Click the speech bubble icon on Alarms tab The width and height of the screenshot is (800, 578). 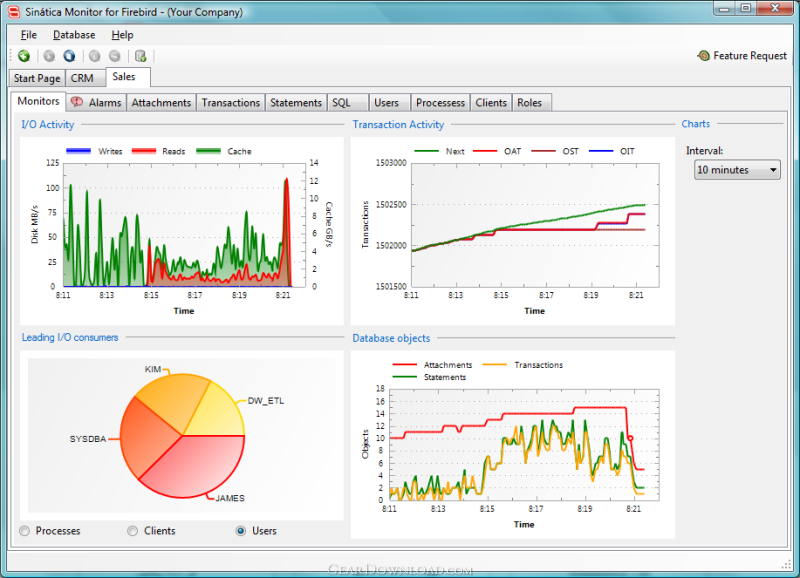77,102
